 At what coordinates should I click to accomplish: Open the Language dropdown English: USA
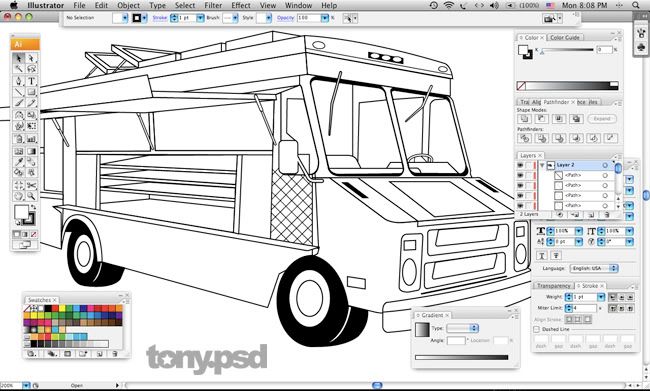(594, 268)
